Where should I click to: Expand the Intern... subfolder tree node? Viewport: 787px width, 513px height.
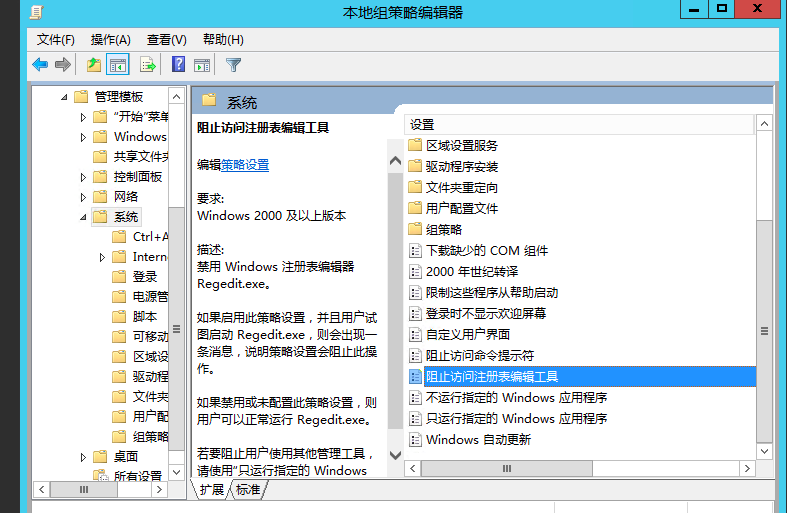click(102, 258)
